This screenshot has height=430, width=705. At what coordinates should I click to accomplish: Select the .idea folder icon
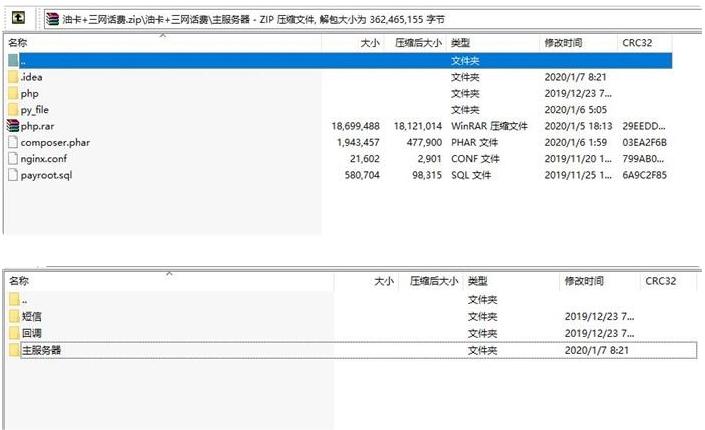pos(12,77)
